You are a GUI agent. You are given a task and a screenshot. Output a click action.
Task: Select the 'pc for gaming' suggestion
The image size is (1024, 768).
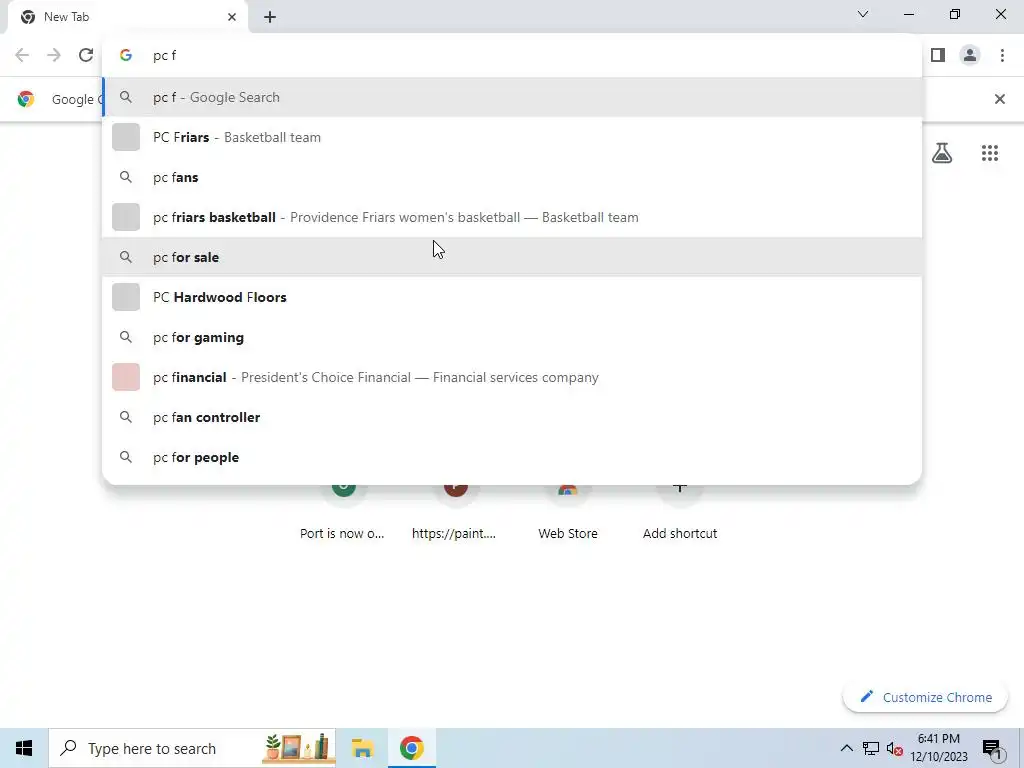[512, 337]
